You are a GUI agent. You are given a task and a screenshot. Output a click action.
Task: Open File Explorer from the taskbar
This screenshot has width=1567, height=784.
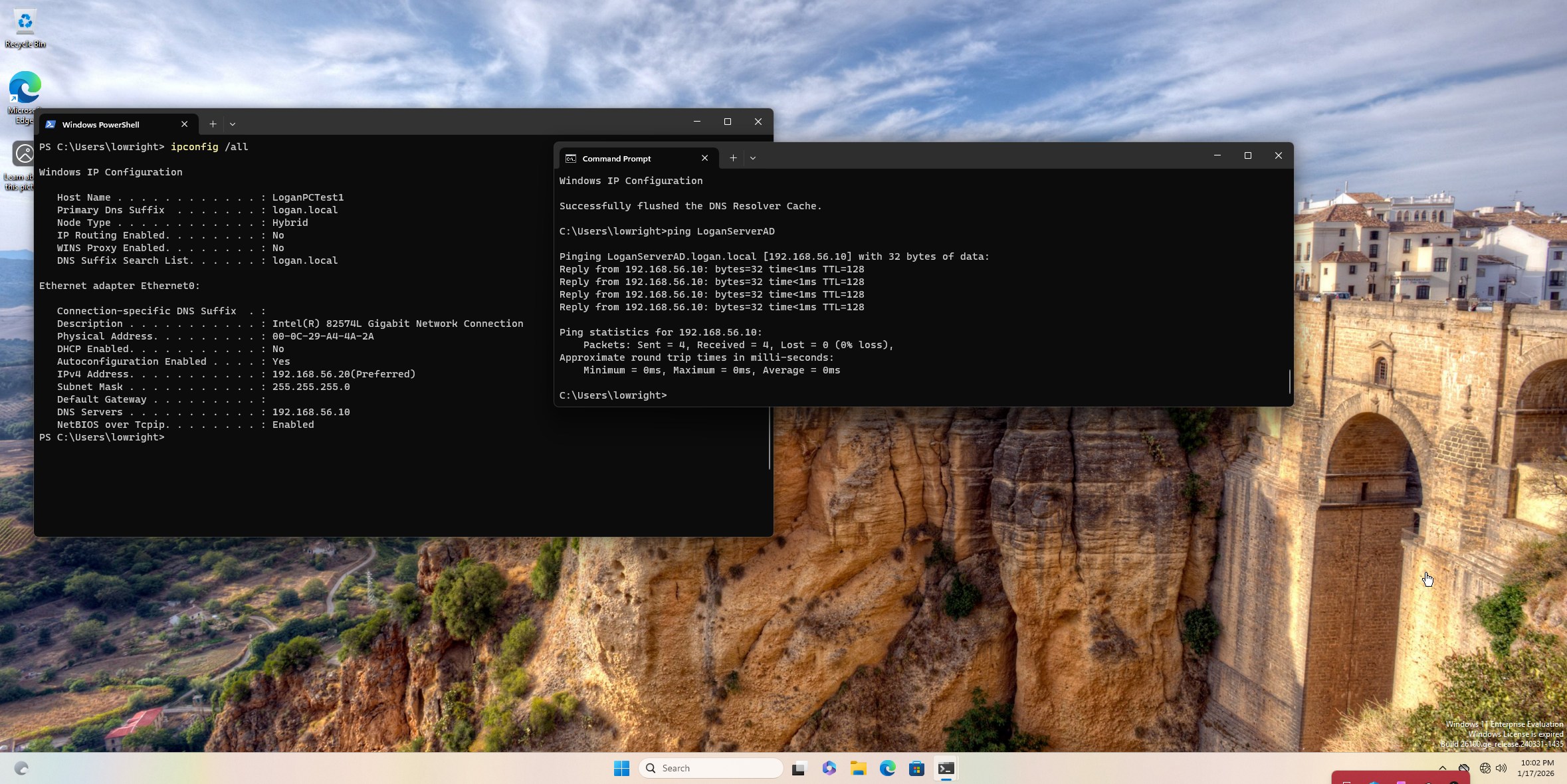click(858, 768)
